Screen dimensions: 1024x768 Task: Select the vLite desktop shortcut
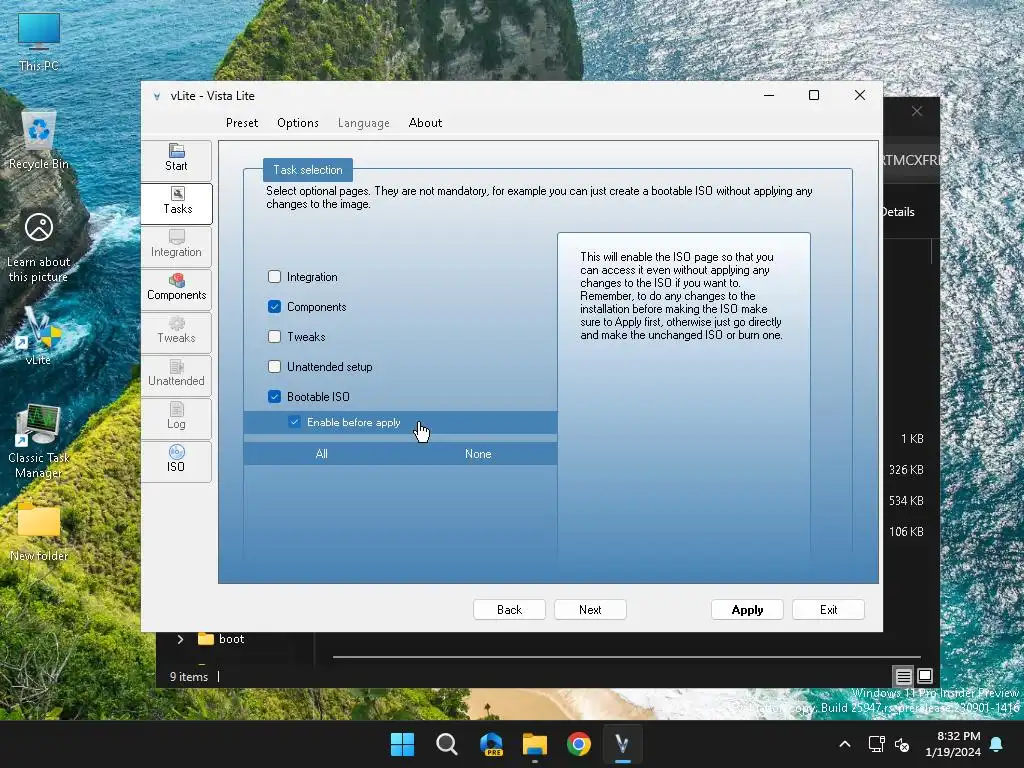coord(39,336)
